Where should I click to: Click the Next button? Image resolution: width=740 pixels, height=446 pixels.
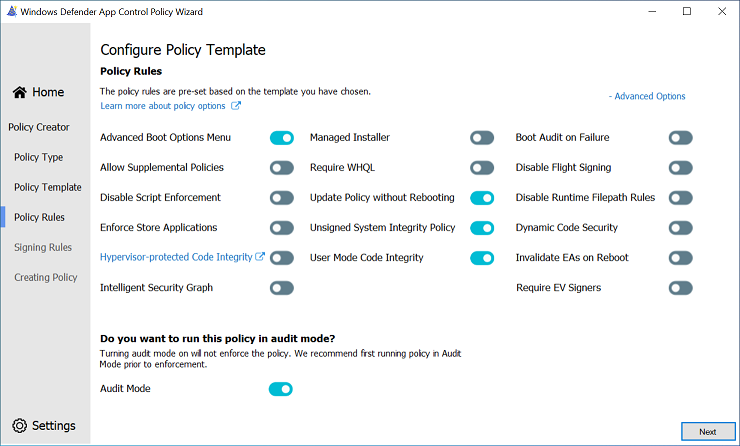pos(707,431)
